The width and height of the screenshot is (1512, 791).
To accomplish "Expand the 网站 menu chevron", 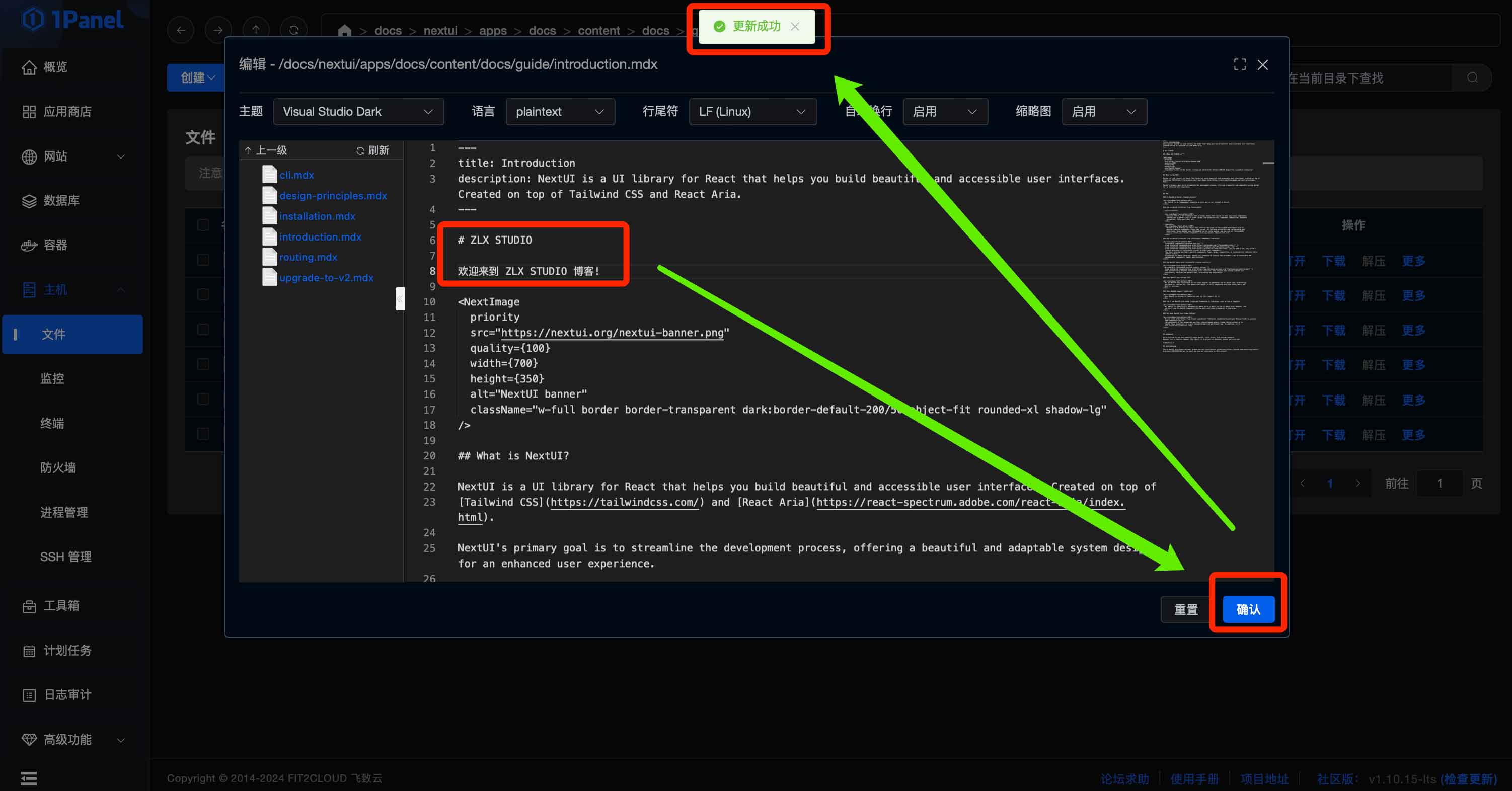I will [x=121, y=156].
